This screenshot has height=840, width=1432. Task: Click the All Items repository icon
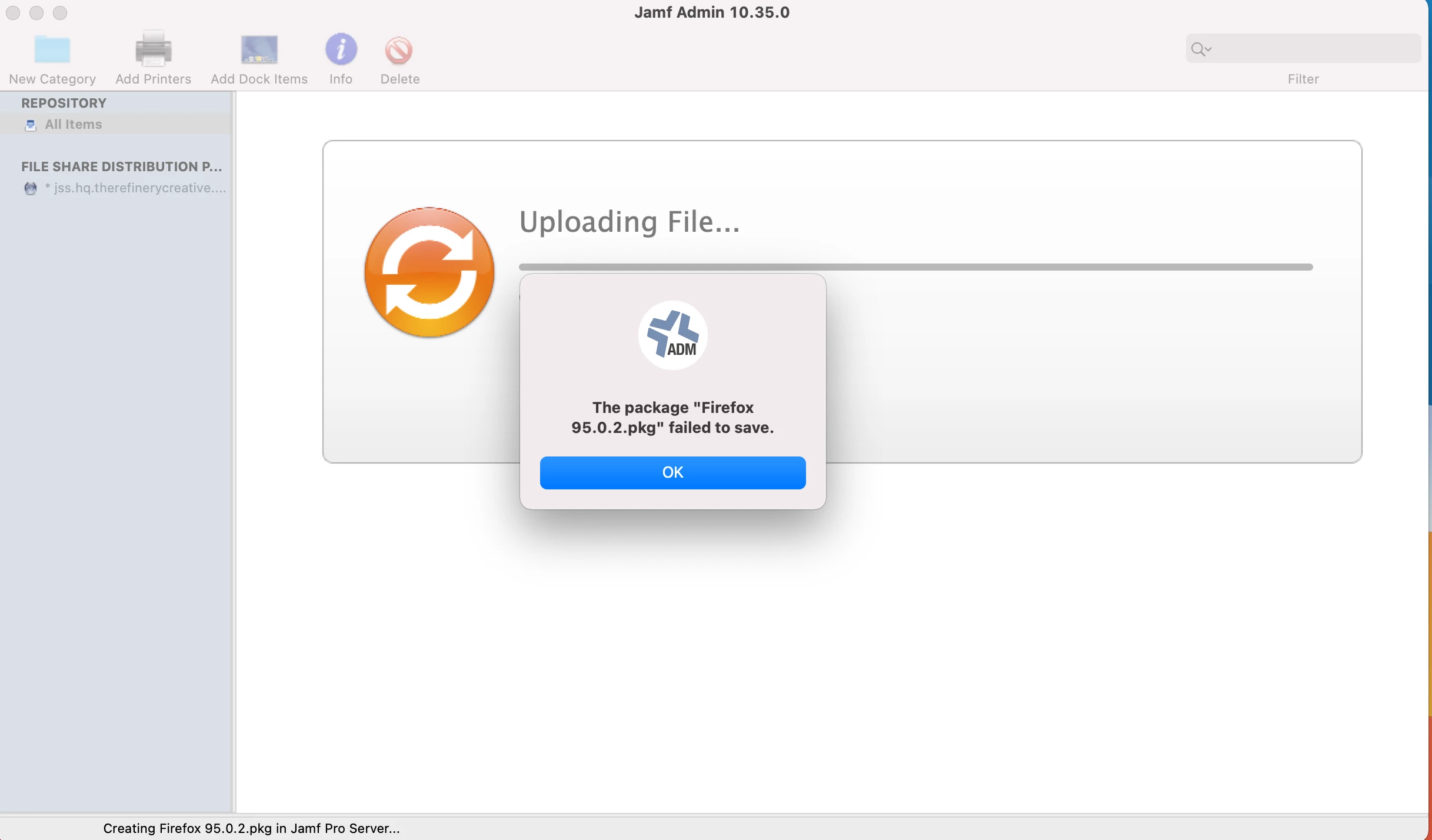click(x=31, y=125)
